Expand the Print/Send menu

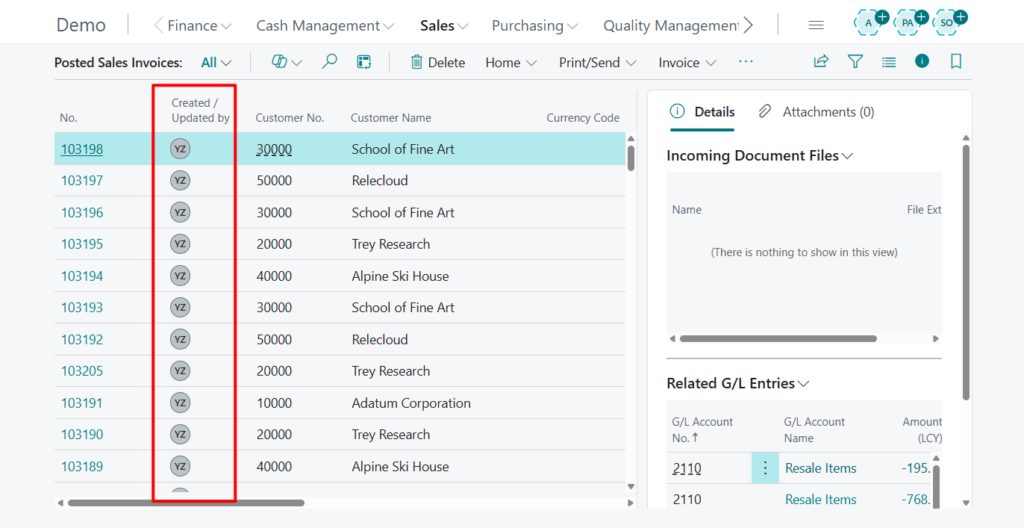click(x=597, y=62)
